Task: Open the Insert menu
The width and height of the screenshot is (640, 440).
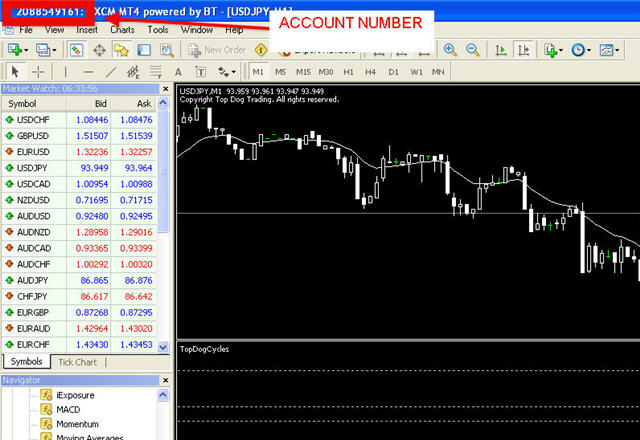Action: [x=87, y=30]
